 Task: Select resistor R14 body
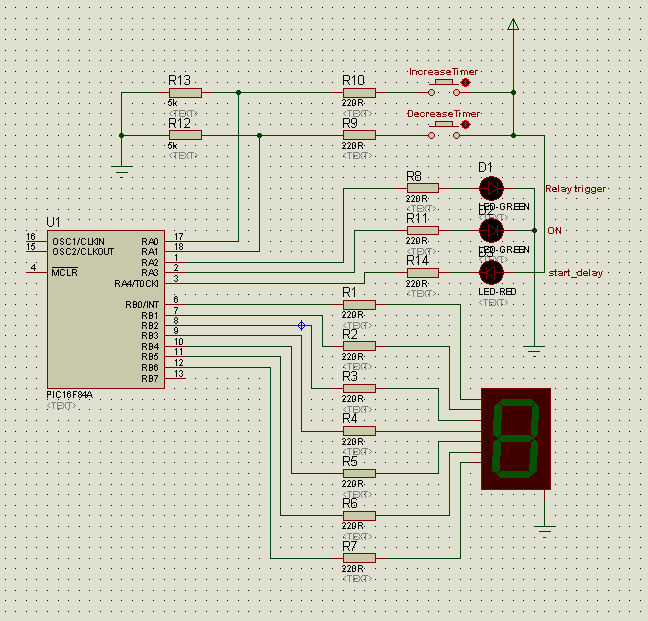[422, 273]
